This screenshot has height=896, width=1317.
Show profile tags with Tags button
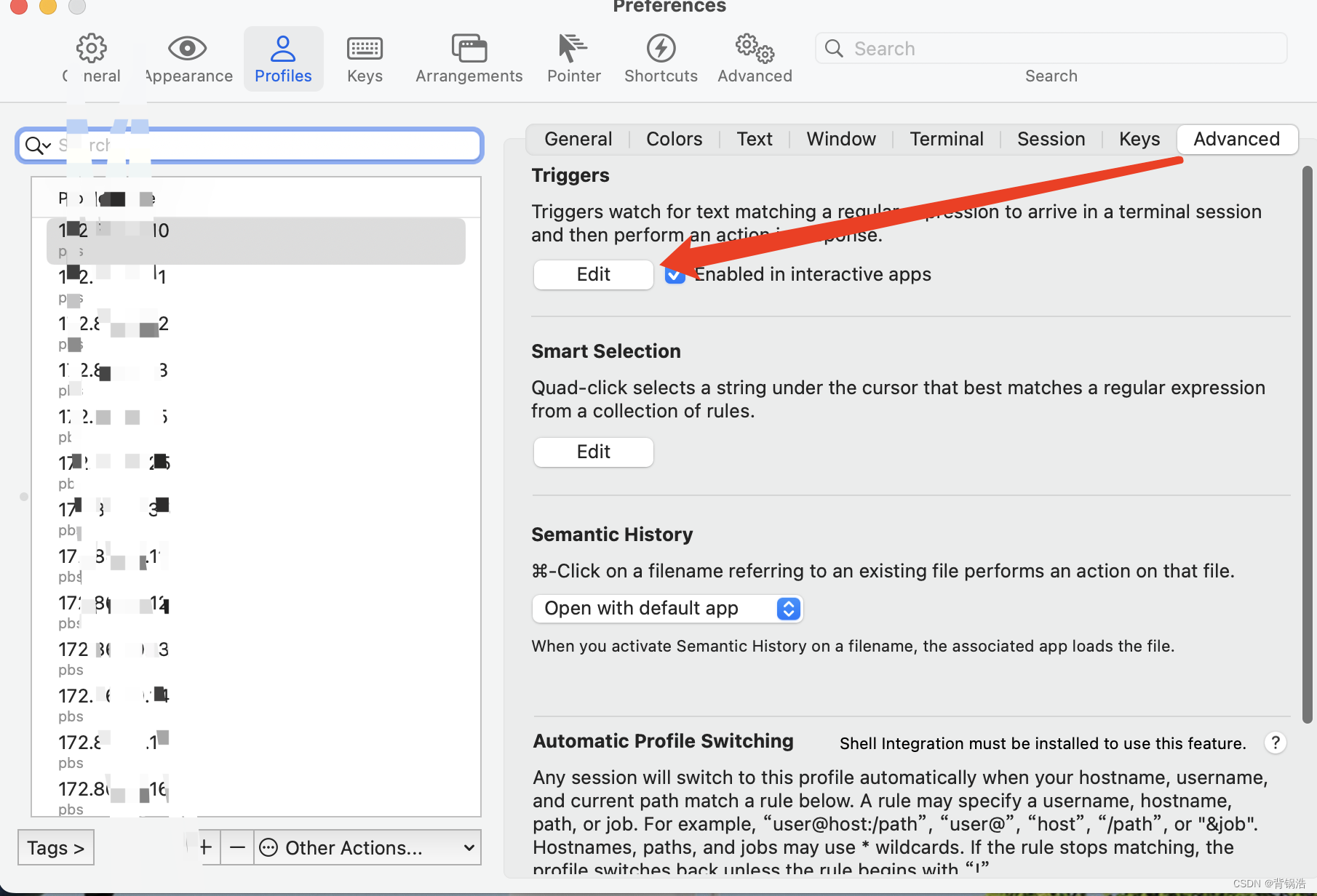(56, 847)
